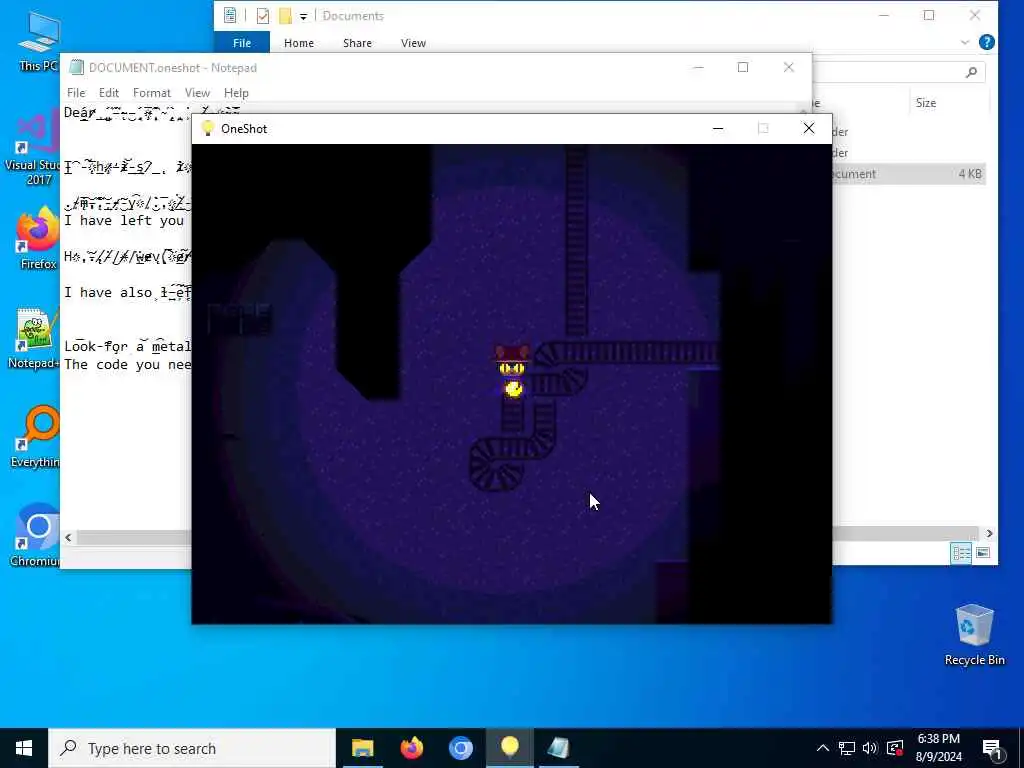Open File Explorer from the taskbar
The width and height of the screenshot is (1024, 768).
tap(362, 748)
